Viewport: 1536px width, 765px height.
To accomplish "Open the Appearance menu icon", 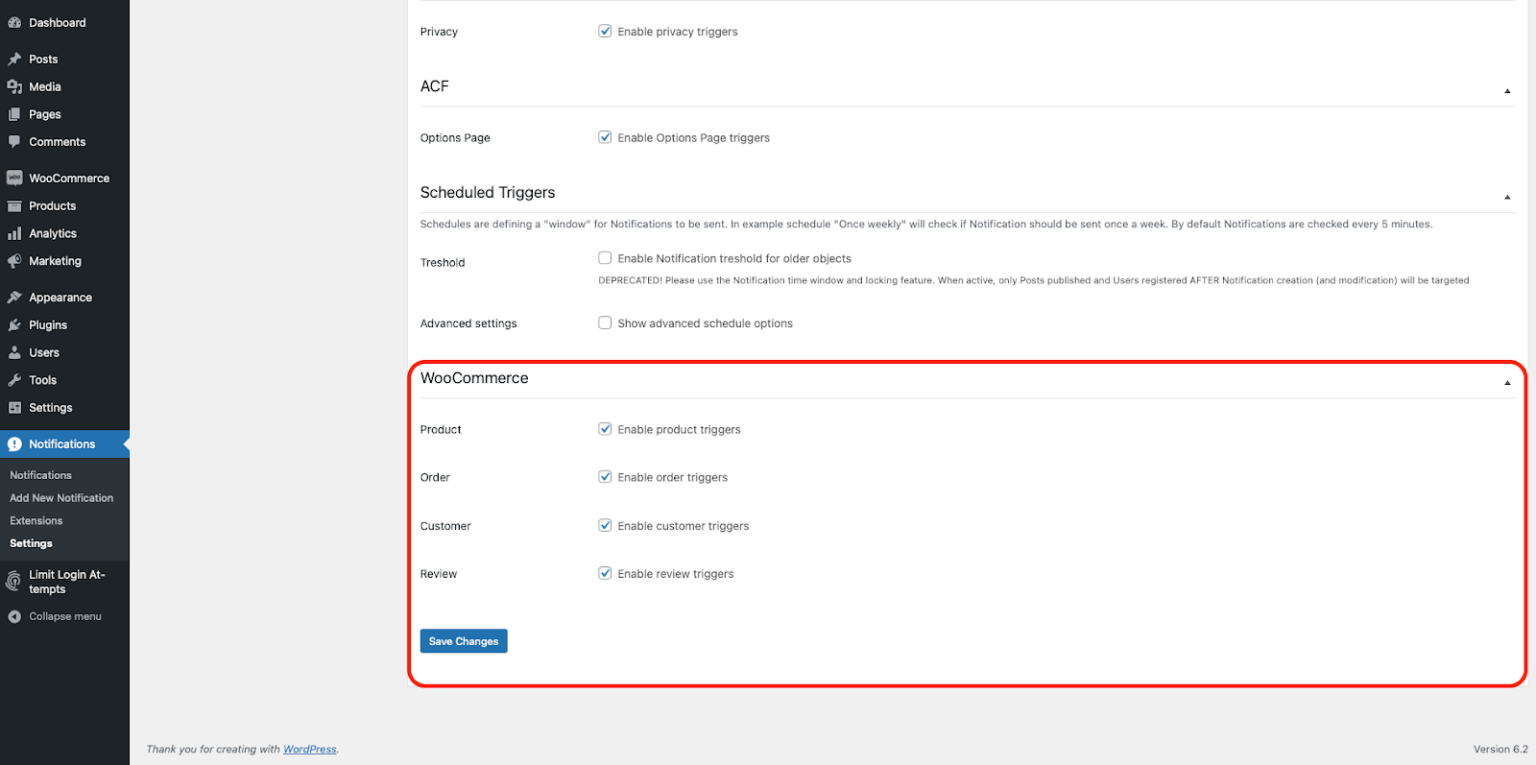I will pos(14,296).
